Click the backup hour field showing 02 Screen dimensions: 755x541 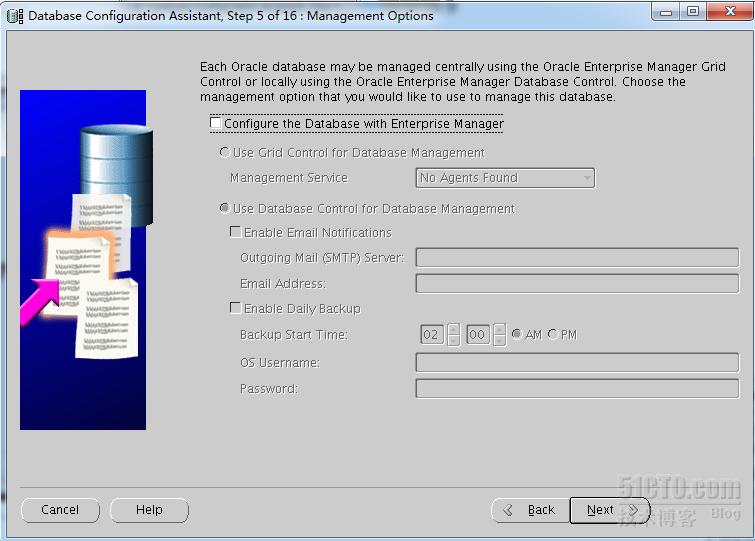pos(432,335)
